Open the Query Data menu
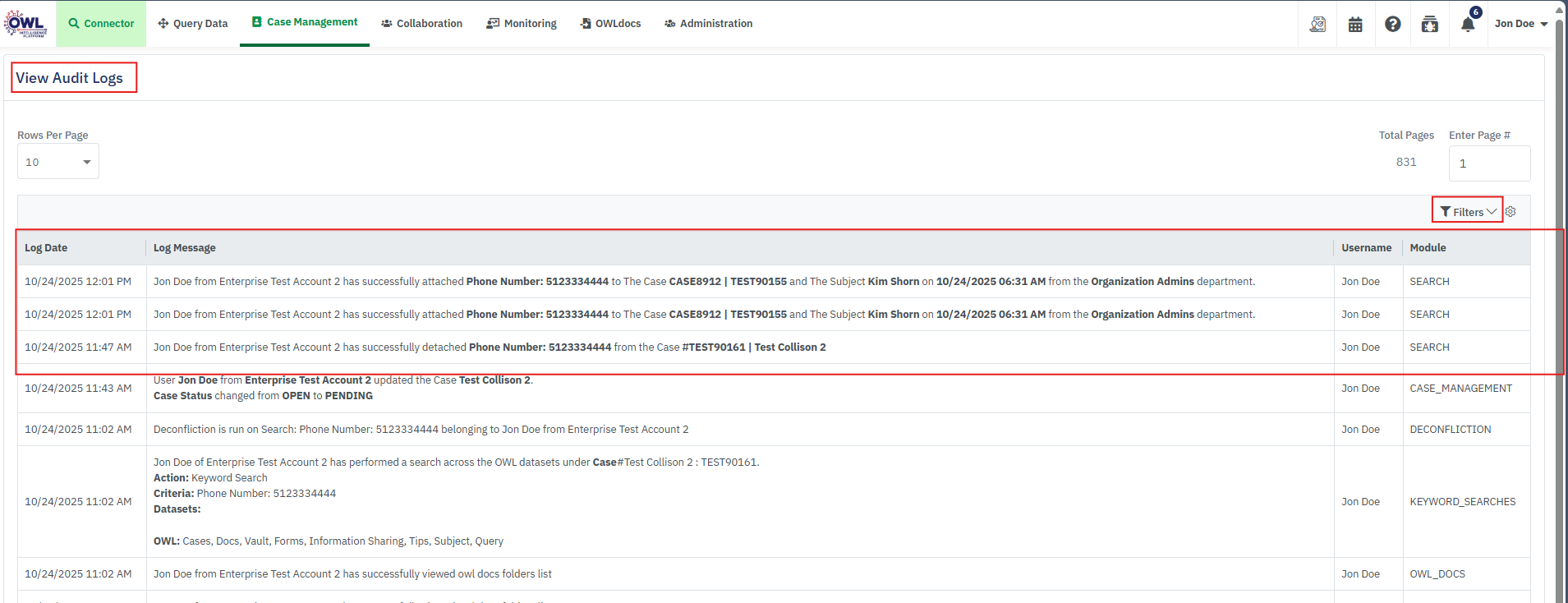The image size is (1568, 603). pos(193,24)
